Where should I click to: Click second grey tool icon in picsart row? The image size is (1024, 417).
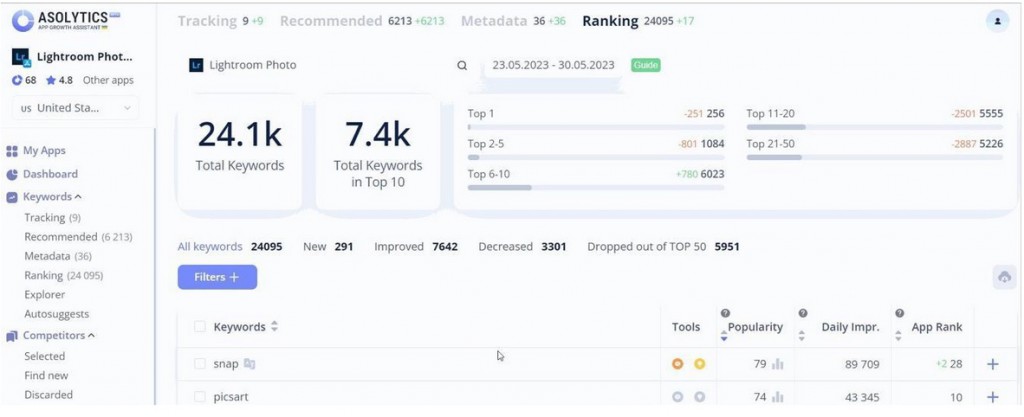tap(699, 397)
